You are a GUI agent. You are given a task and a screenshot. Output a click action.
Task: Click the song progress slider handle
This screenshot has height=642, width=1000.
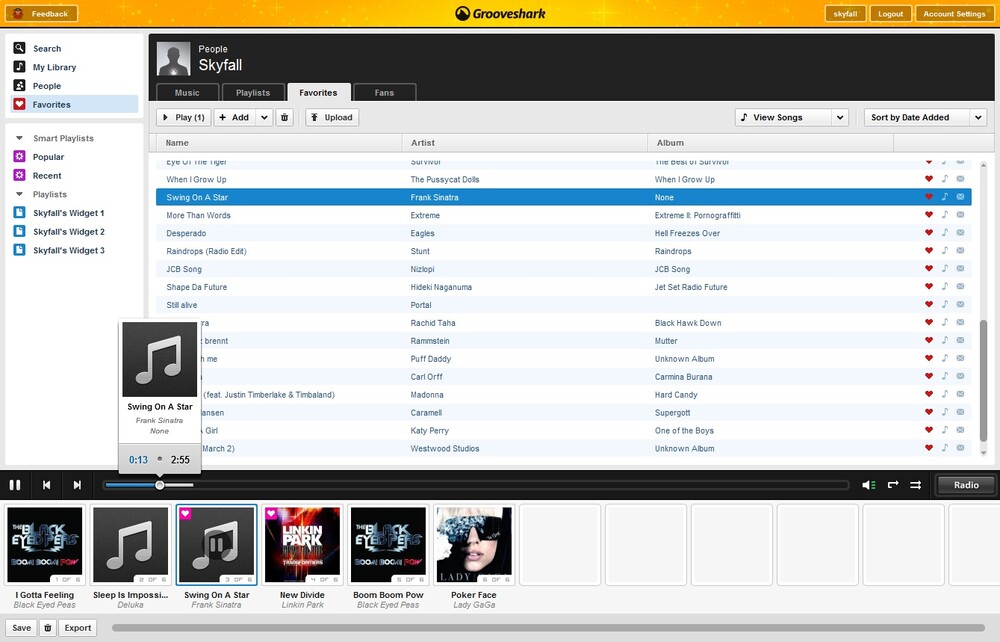pos(160,485)
